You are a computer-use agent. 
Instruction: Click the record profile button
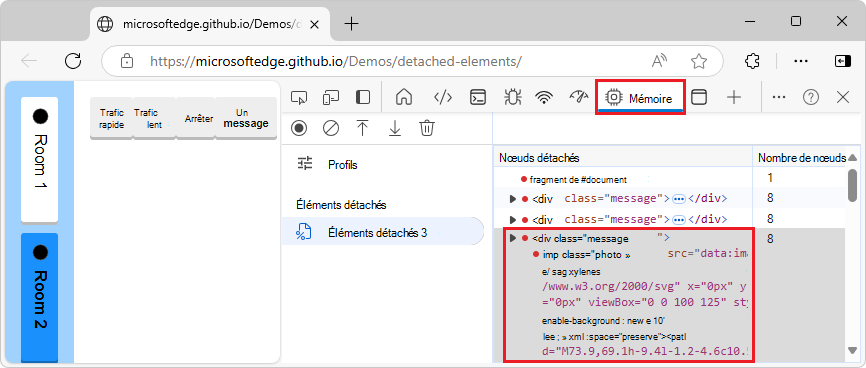click(299, 129)
